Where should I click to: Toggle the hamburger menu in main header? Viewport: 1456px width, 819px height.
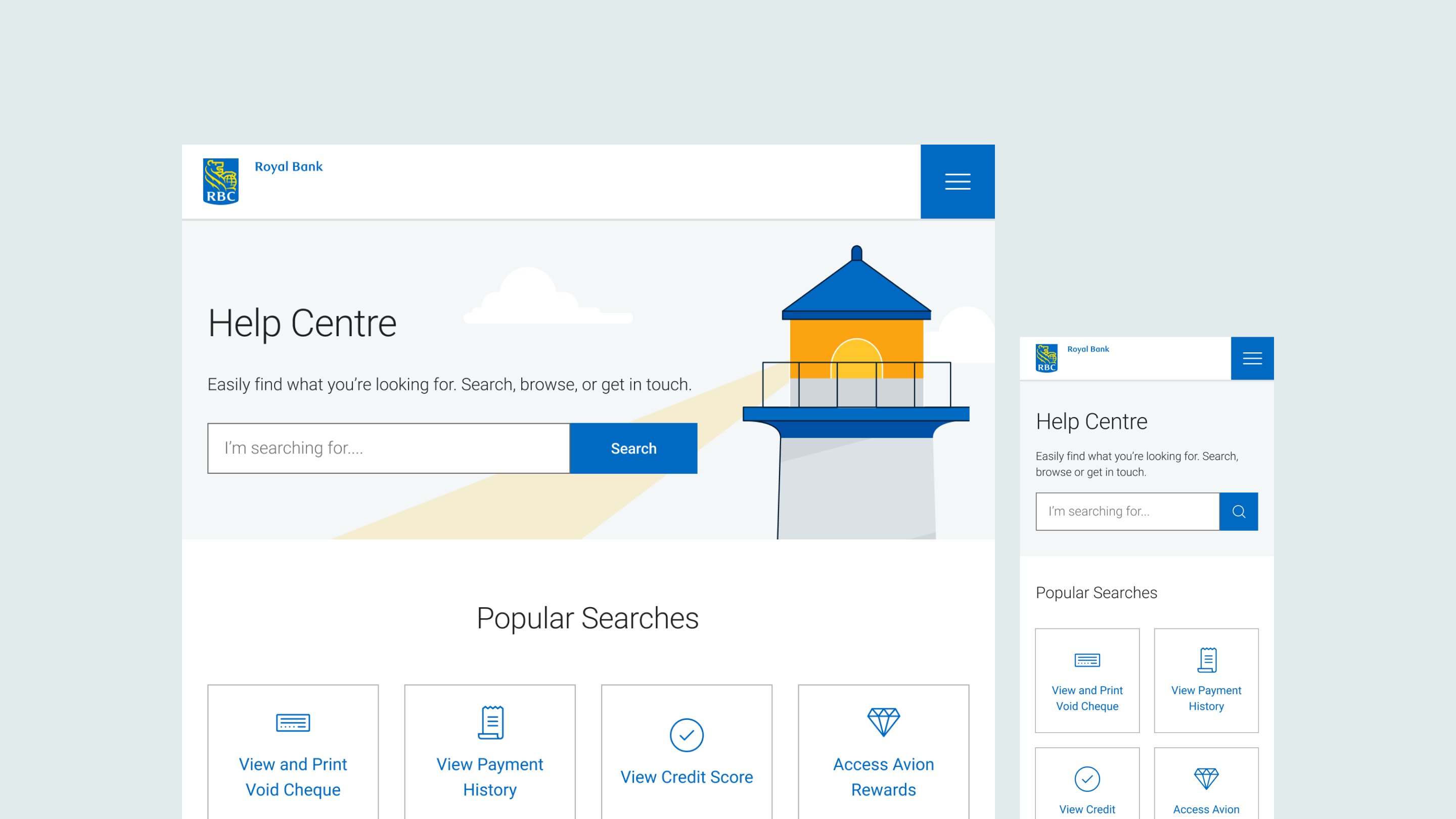957,181
